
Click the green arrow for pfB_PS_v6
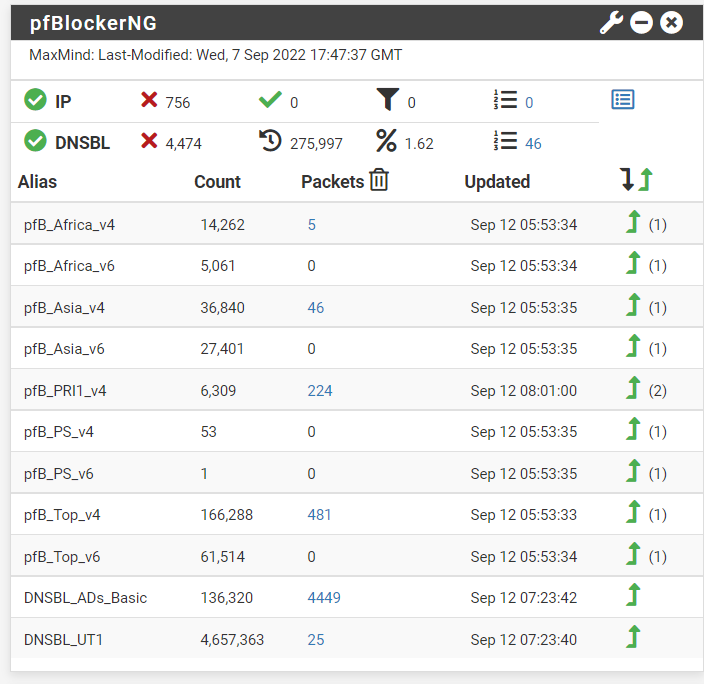pyautogui.click(x=633, y=471)
